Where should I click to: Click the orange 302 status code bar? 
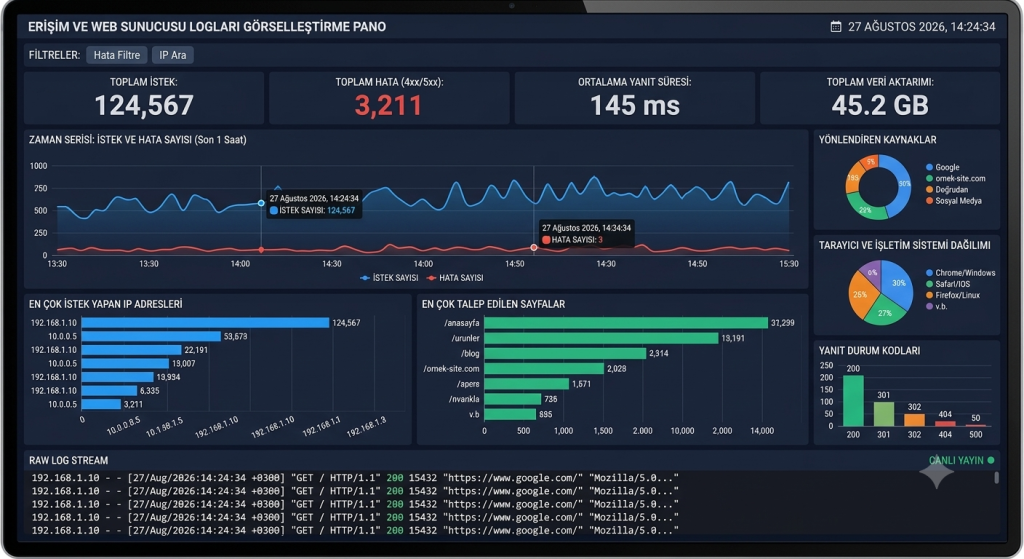click(914, 420)
